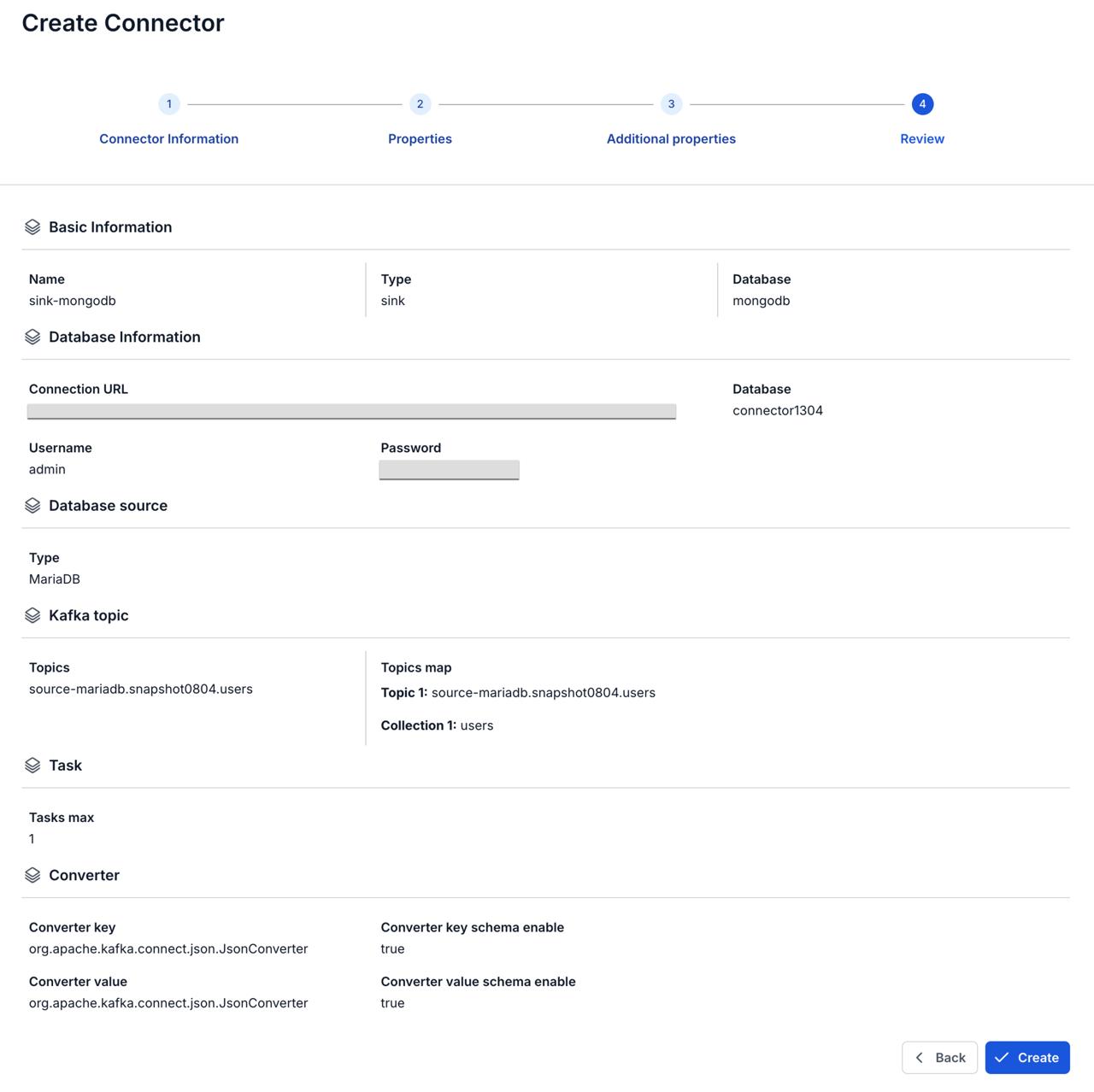The width and height of the screenshot is (1094, 1092).
Task: Click the Username label
Action: 61,448
